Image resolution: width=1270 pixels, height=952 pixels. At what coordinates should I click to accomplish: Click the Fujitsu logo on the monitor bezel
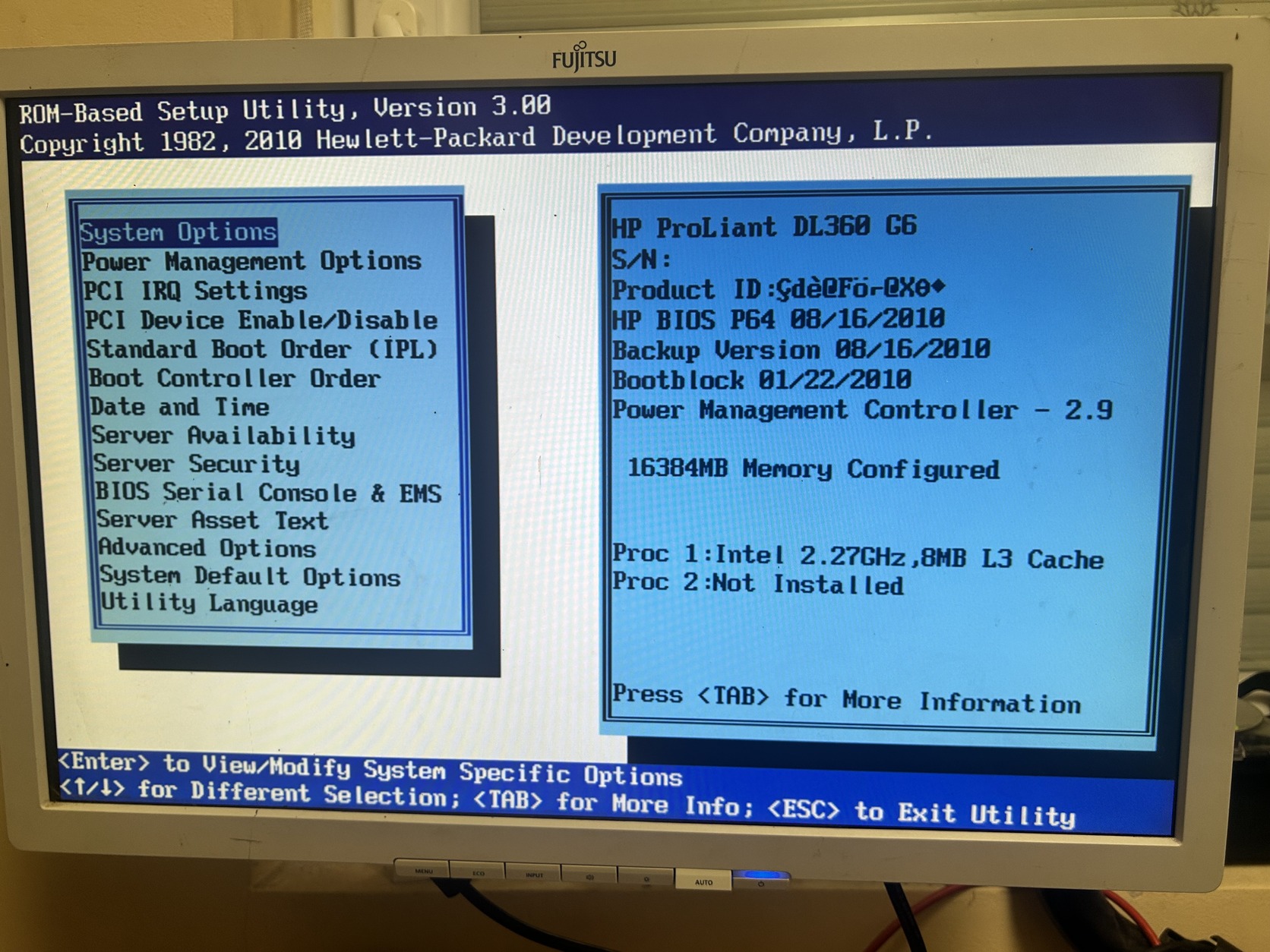(584, 57)
